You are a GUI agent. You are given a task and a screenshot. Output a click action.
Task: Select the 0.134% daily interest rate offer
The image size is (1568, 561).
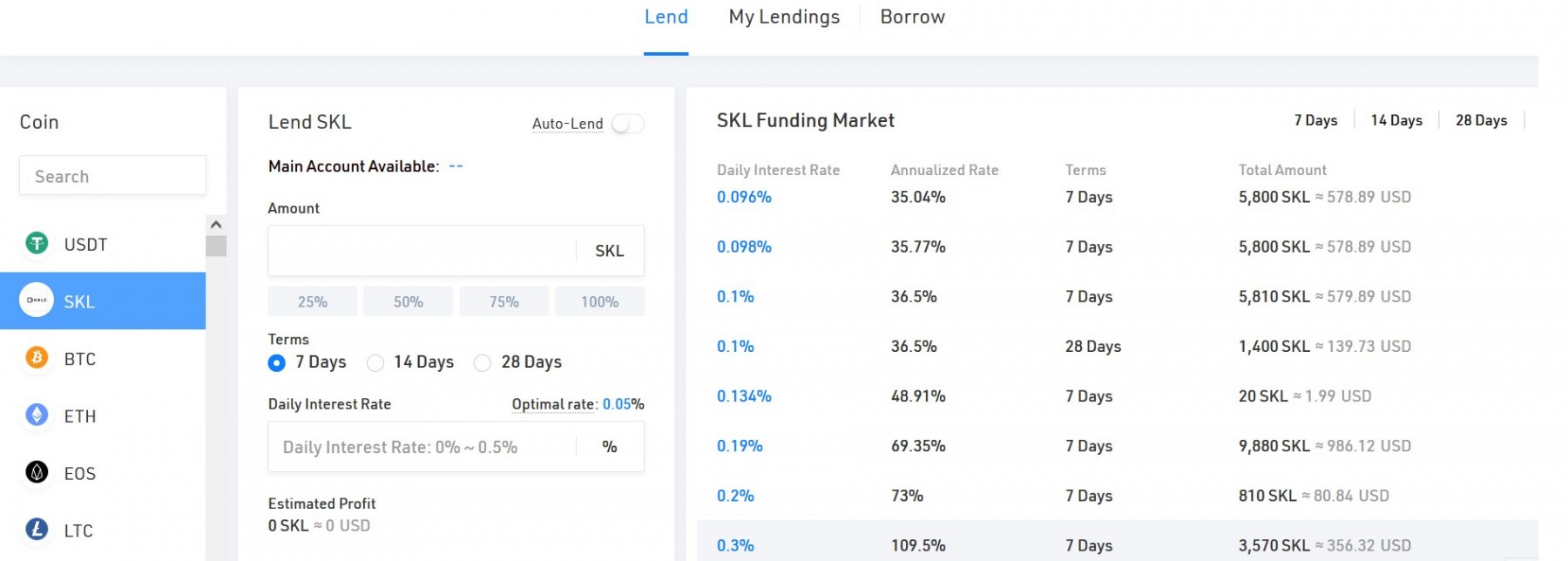click(744, 396)
